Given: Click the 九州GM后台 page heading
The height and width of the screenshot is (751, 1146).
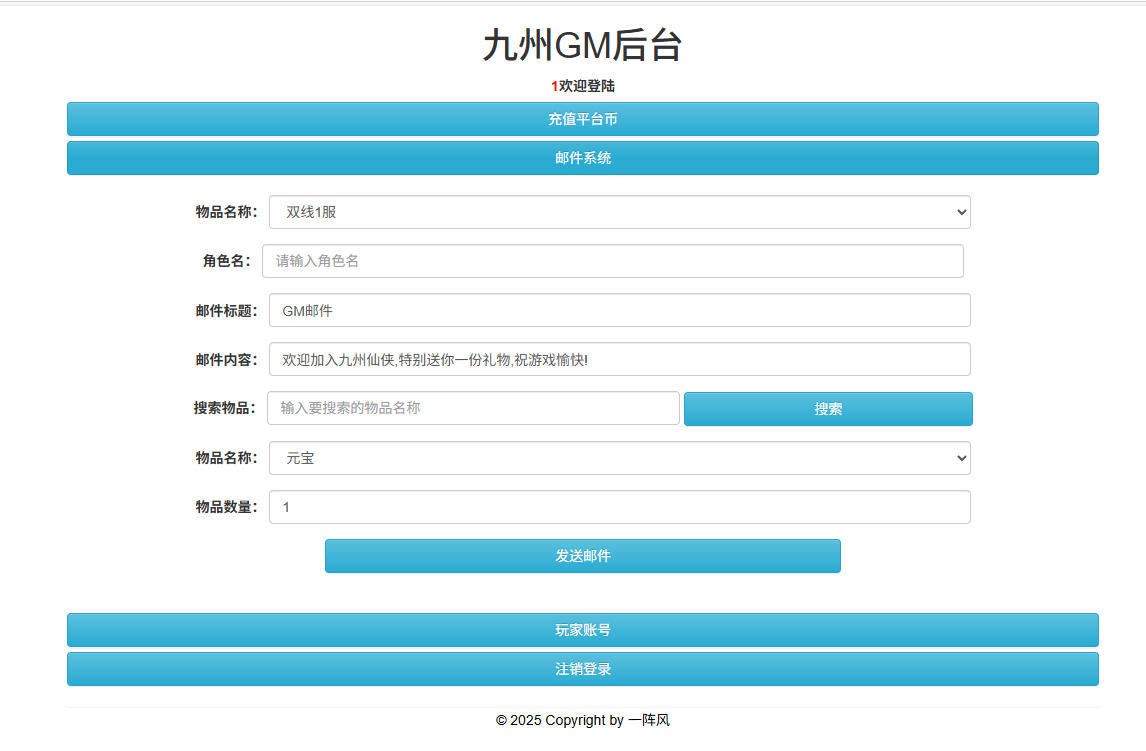Looking at the screenshot, I should 582,46.
